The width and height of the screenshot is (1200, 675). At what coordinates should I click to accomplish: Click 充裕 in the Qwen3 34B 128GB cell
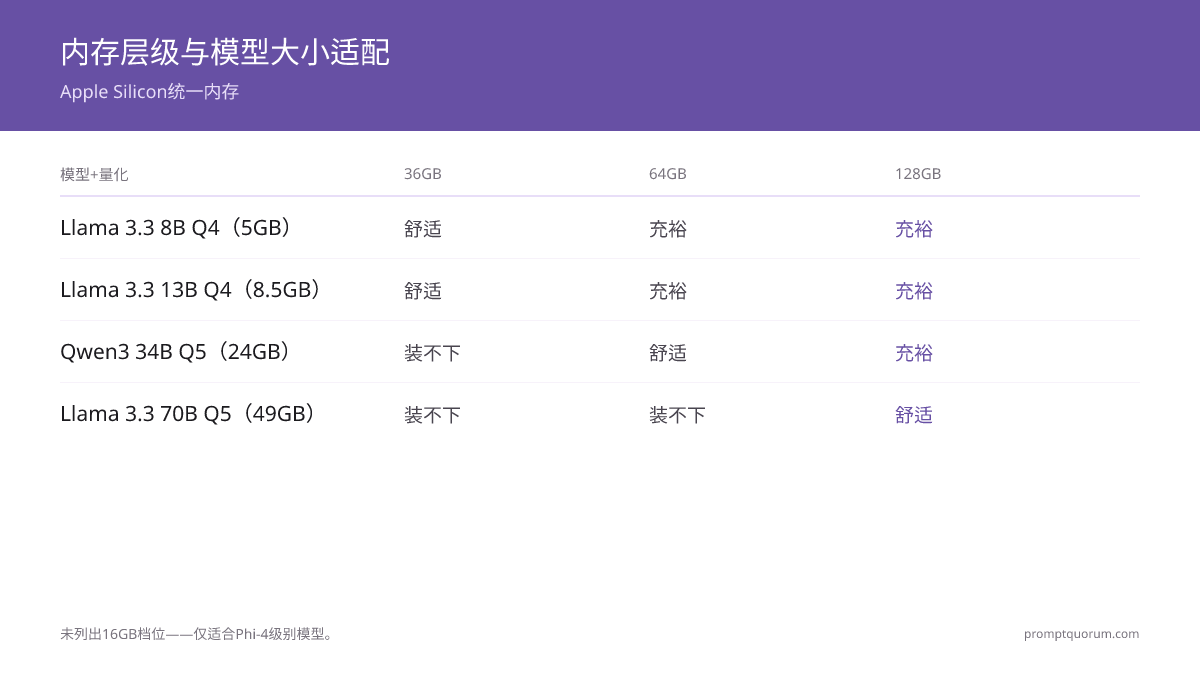[914, 353]
